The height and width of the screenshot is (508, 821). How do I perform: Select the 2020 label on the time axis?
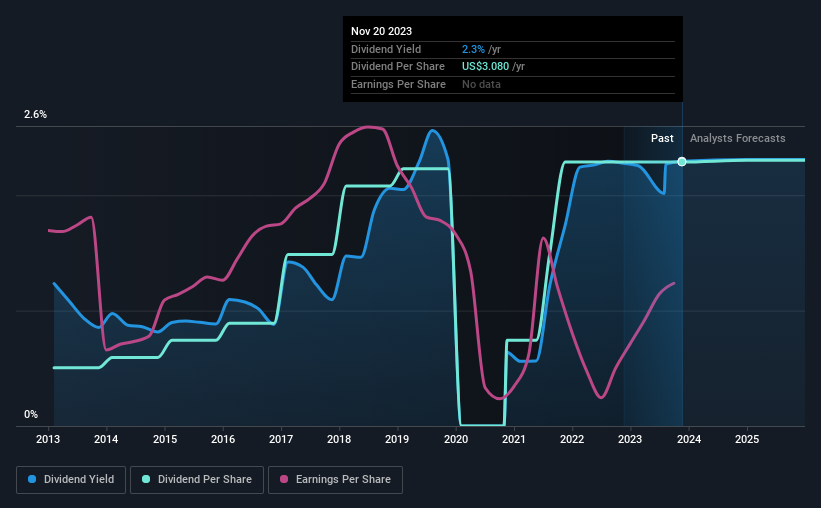(456, 439)
